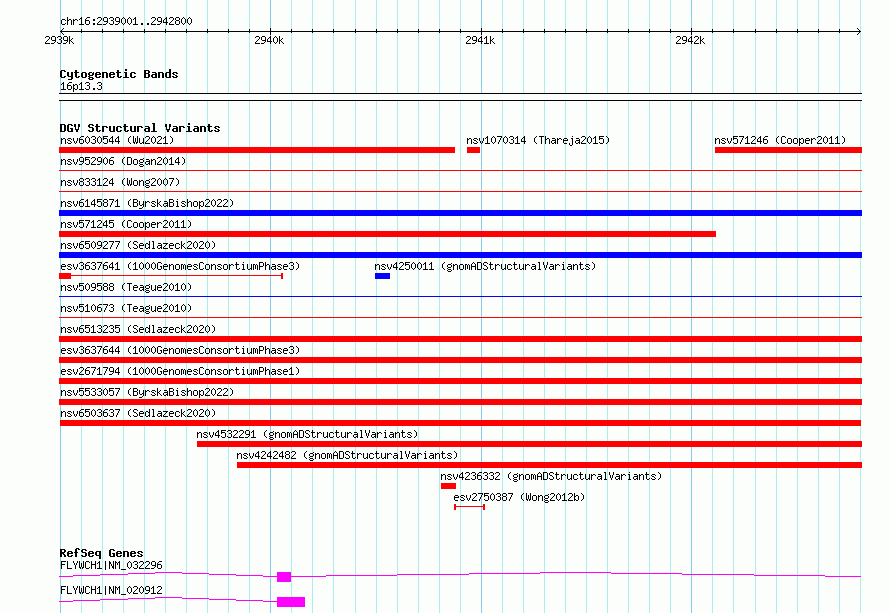890x613 pixels.
Task: Select the nsv6513235 red bar
Action: point(460,339)
